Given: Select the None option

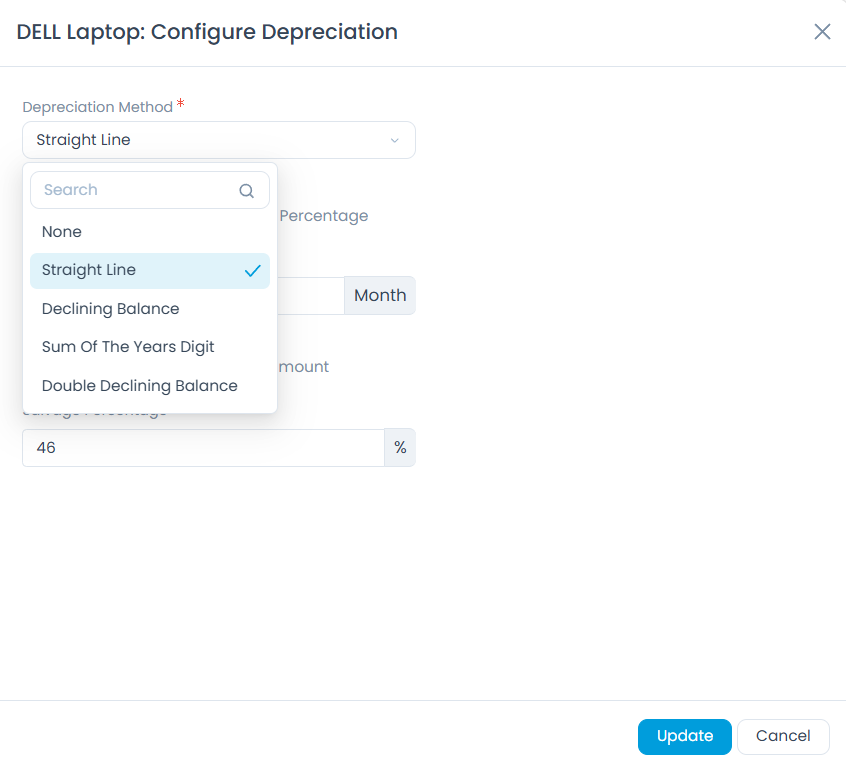Looking at the screenshot, I should 149,232.
